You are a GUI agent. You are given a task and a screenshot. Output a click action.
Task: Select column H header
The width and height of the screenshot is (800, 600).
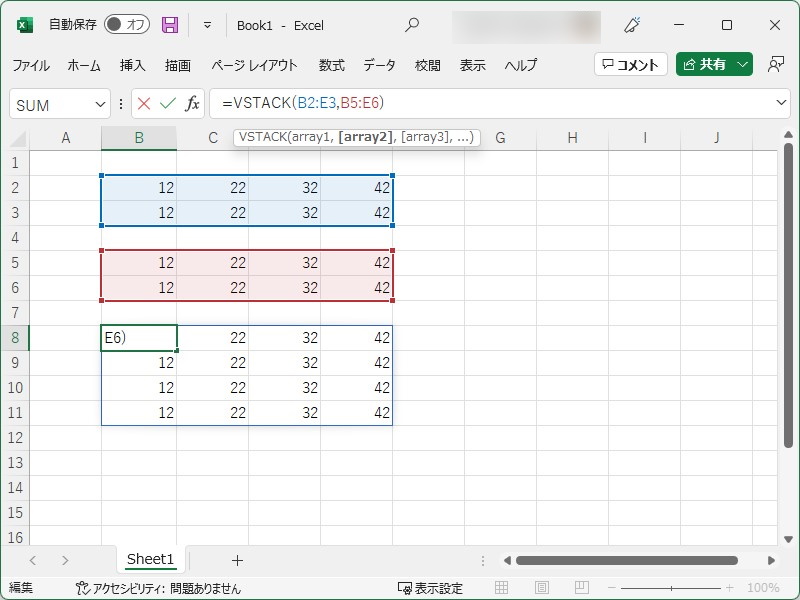(x=572, y=138)
